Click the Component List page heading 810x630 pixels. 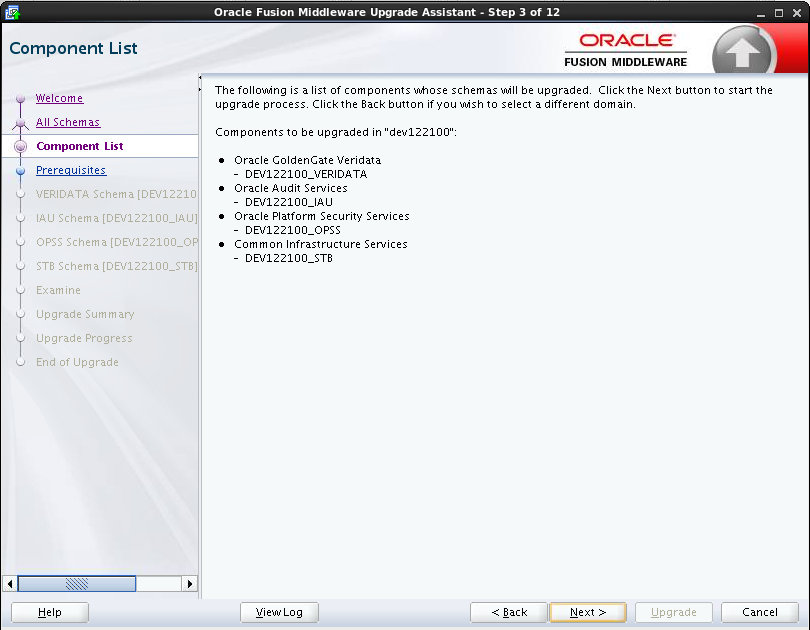tap(73, 48)
